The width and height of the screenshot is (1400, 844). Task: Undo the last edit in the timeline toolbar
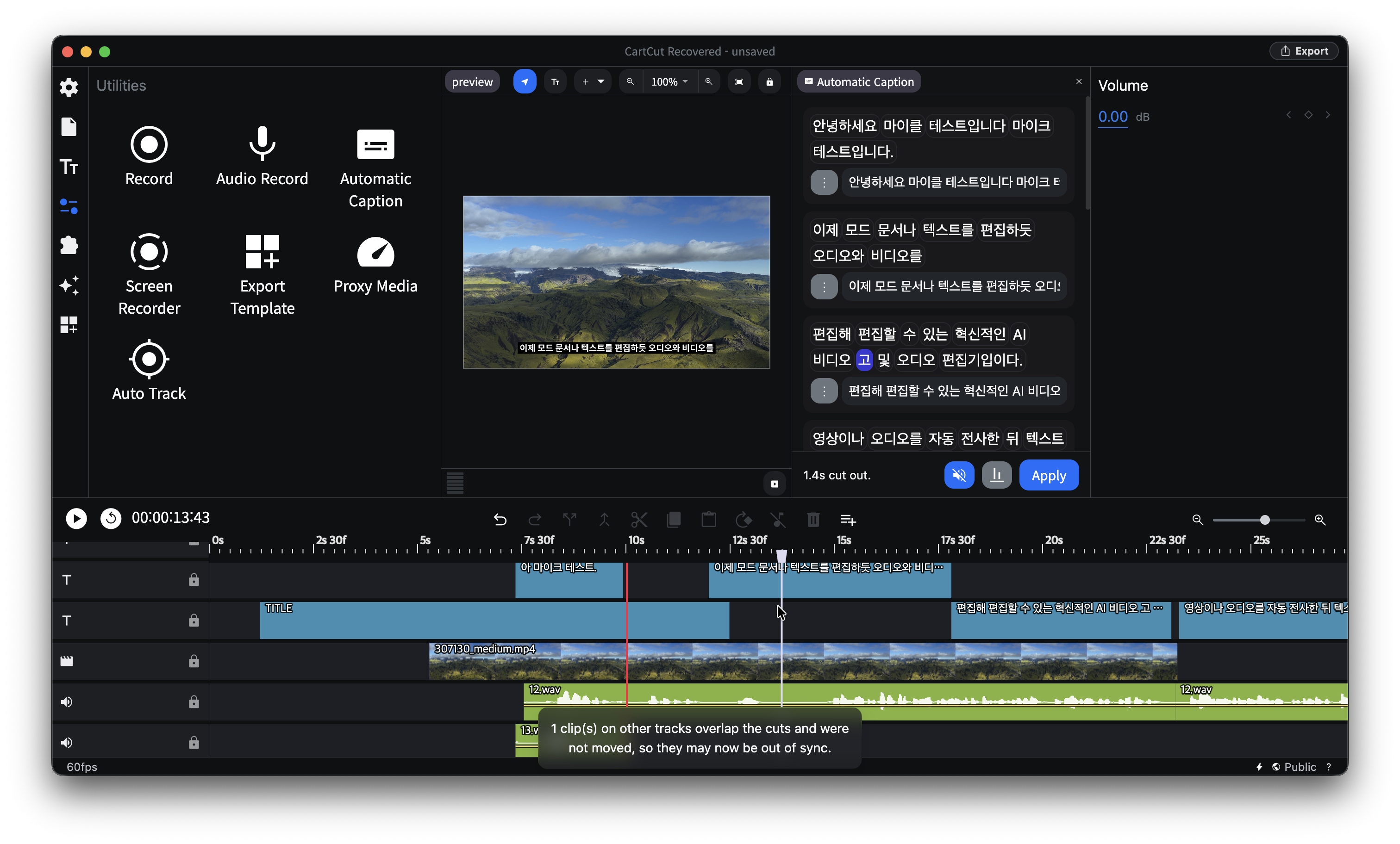(500, 519)
